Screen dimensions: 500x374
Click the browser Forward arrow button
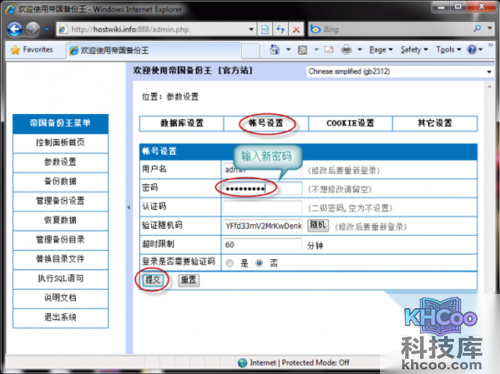(x=33, y=29)
